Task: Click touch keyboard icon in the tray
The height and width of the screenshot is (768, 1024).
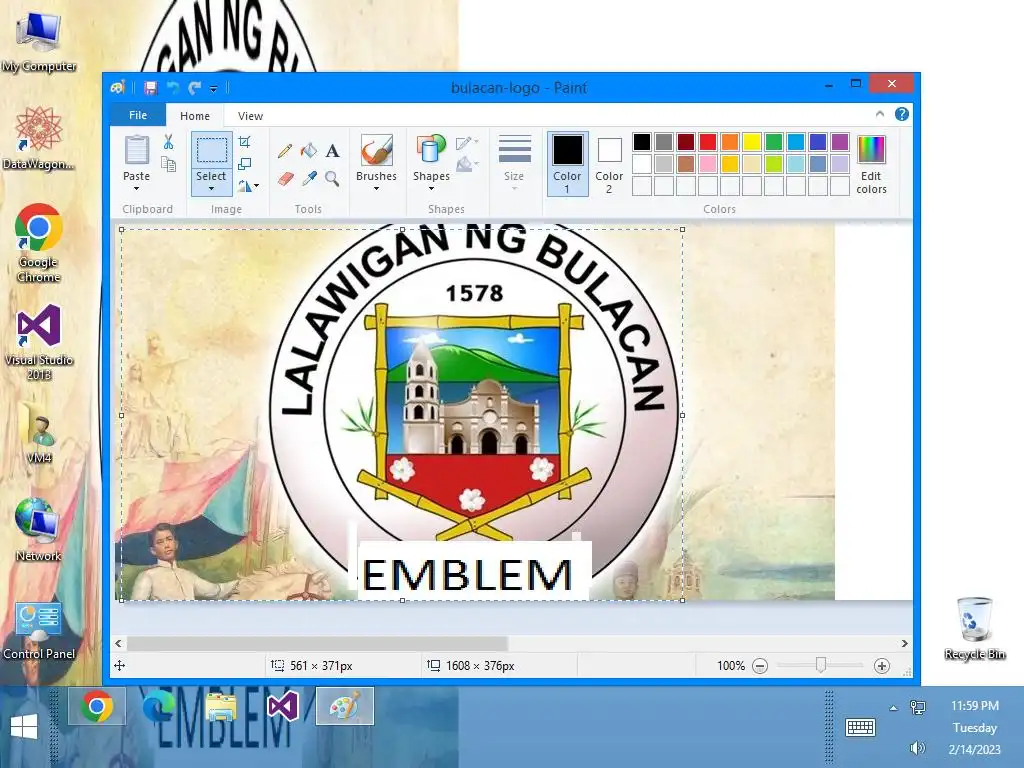Action: (860, 727)
